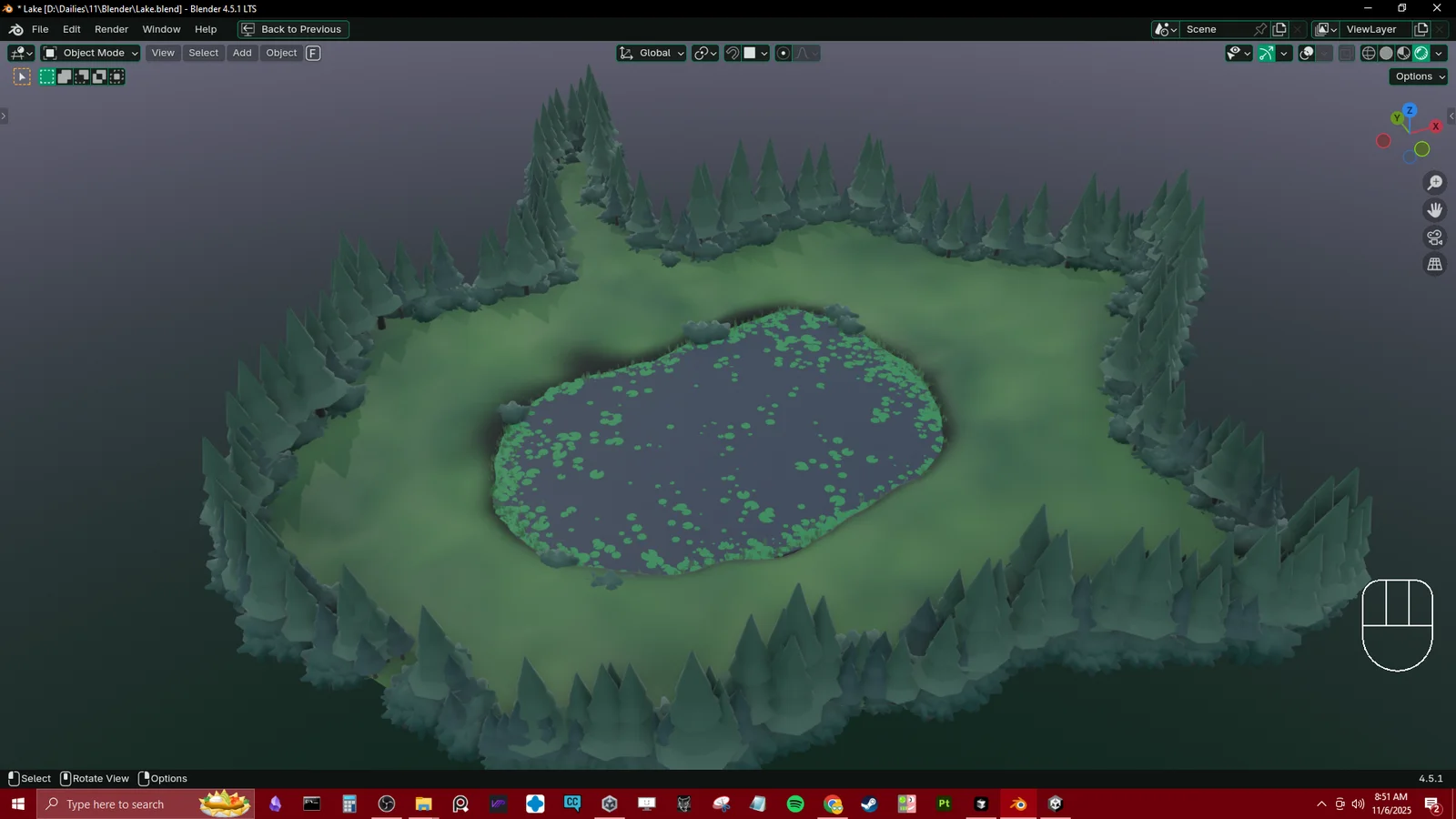Toggle perspective/orthographic view in the sidebar
This screenshot has width=1456, height=819.
1434,264
